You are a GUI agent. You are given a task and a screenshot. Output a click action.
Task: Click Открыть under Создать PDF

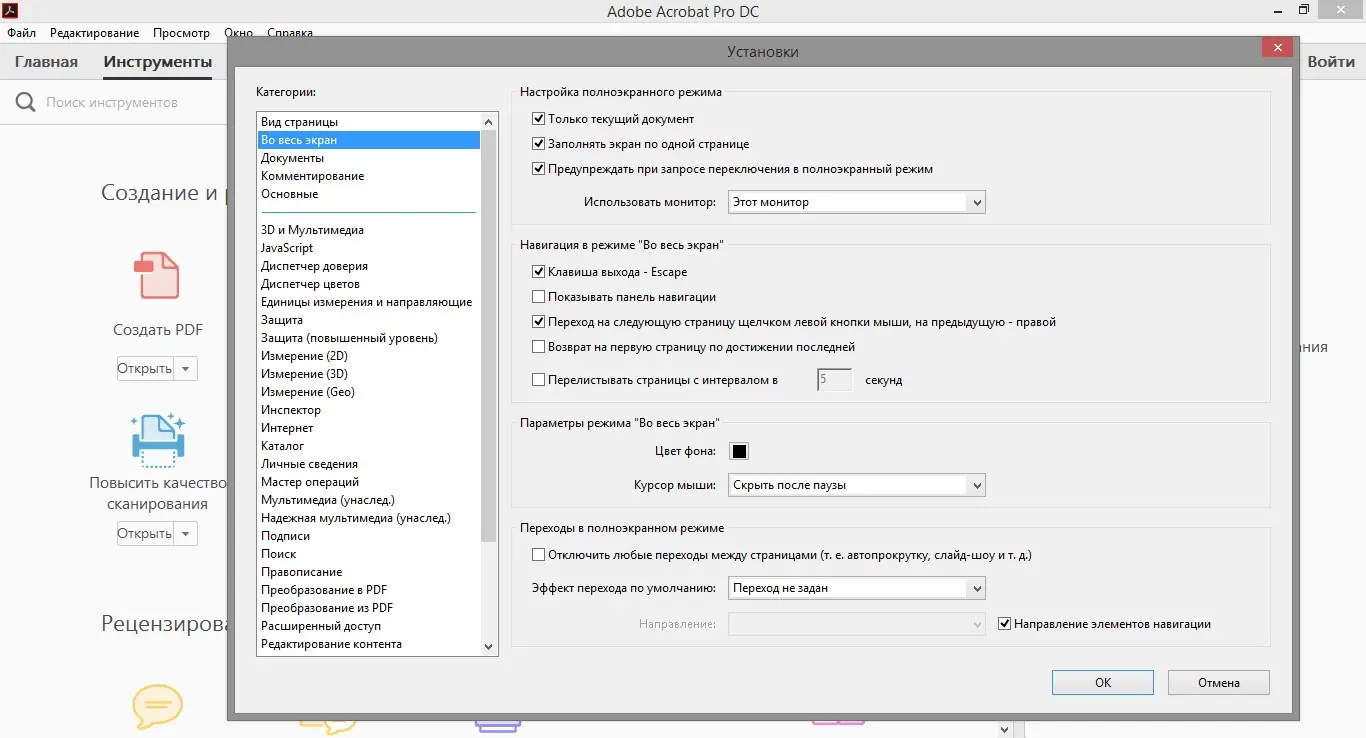(x=145, y=369)
